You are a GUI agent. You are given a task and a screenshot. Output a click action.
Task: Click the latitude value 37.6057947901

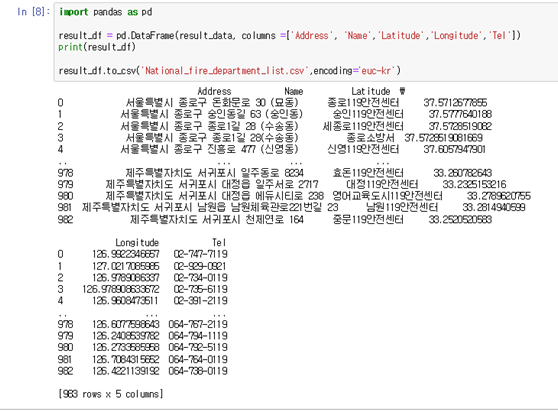coord(454,149)
